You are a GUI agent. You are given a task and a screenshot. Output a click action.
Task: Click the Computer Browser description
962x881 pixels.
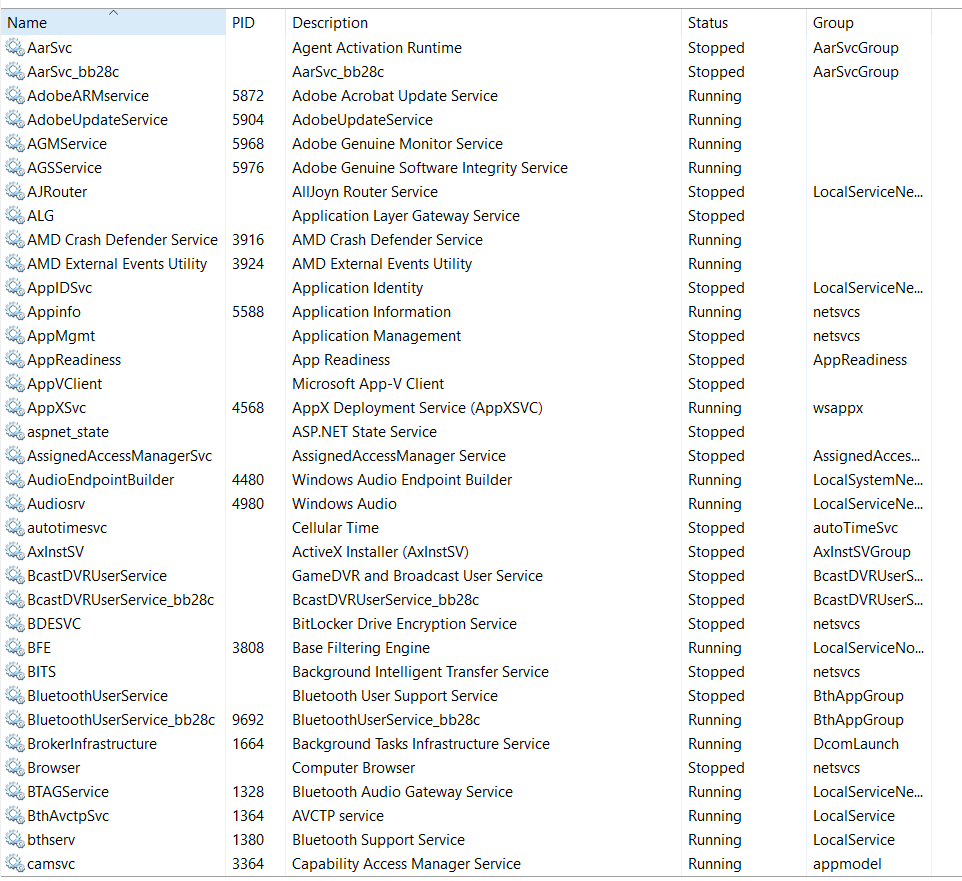click(x=353, y=768)
